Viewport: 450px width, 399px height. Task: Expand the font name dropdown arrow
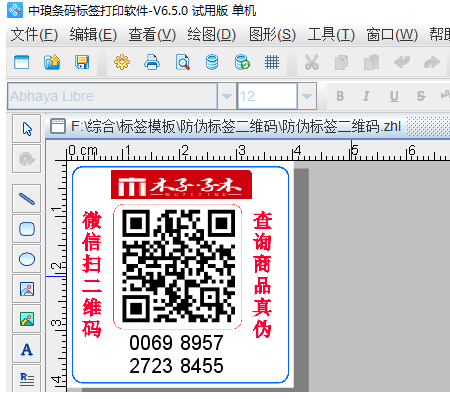click(x=227, y=96)
